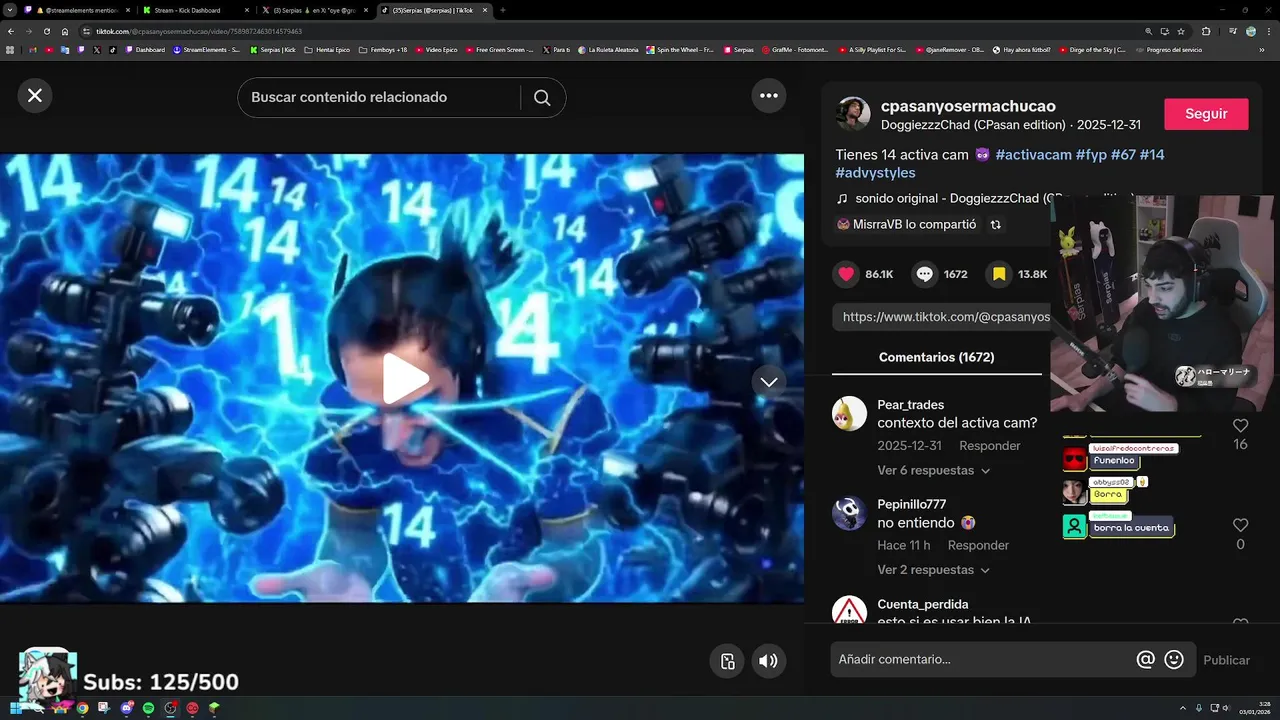Open the tab search dropdown arrow

click(x=10, y=10)
